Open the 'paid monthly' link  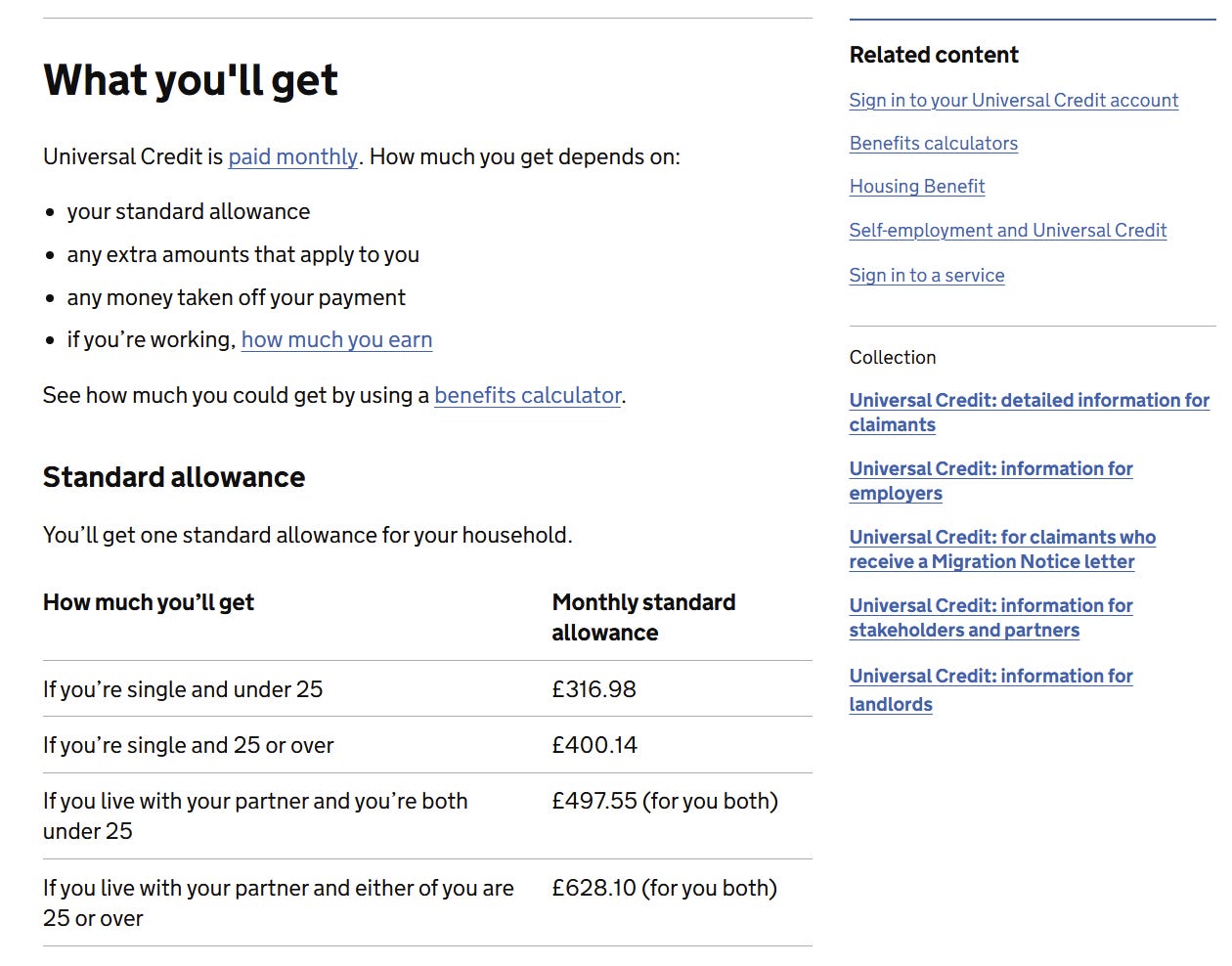point(292,156)
